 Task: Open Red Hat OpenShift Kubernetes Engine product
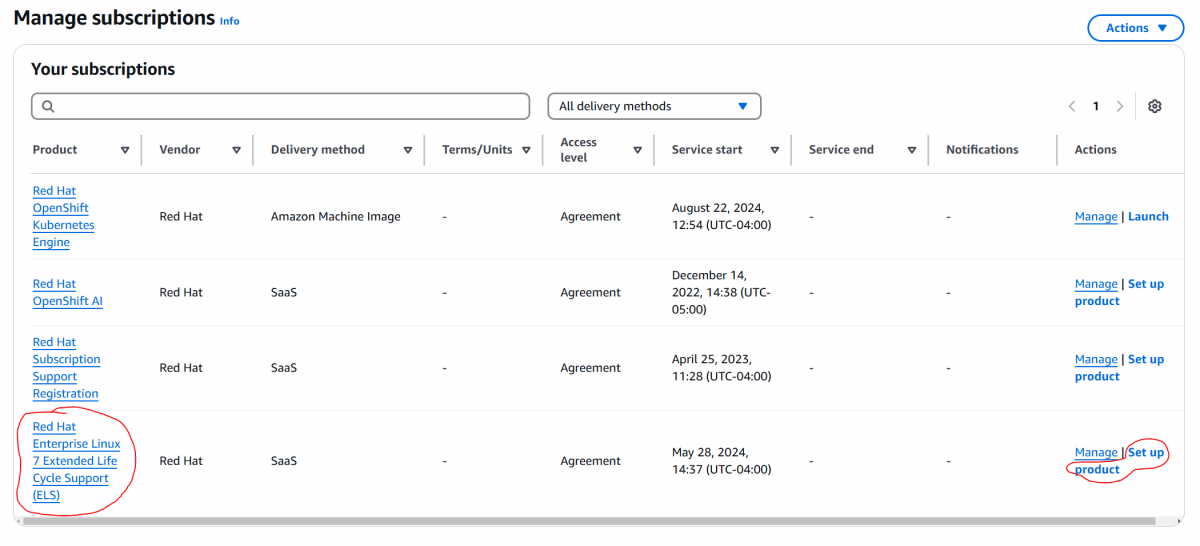point(61,216)
